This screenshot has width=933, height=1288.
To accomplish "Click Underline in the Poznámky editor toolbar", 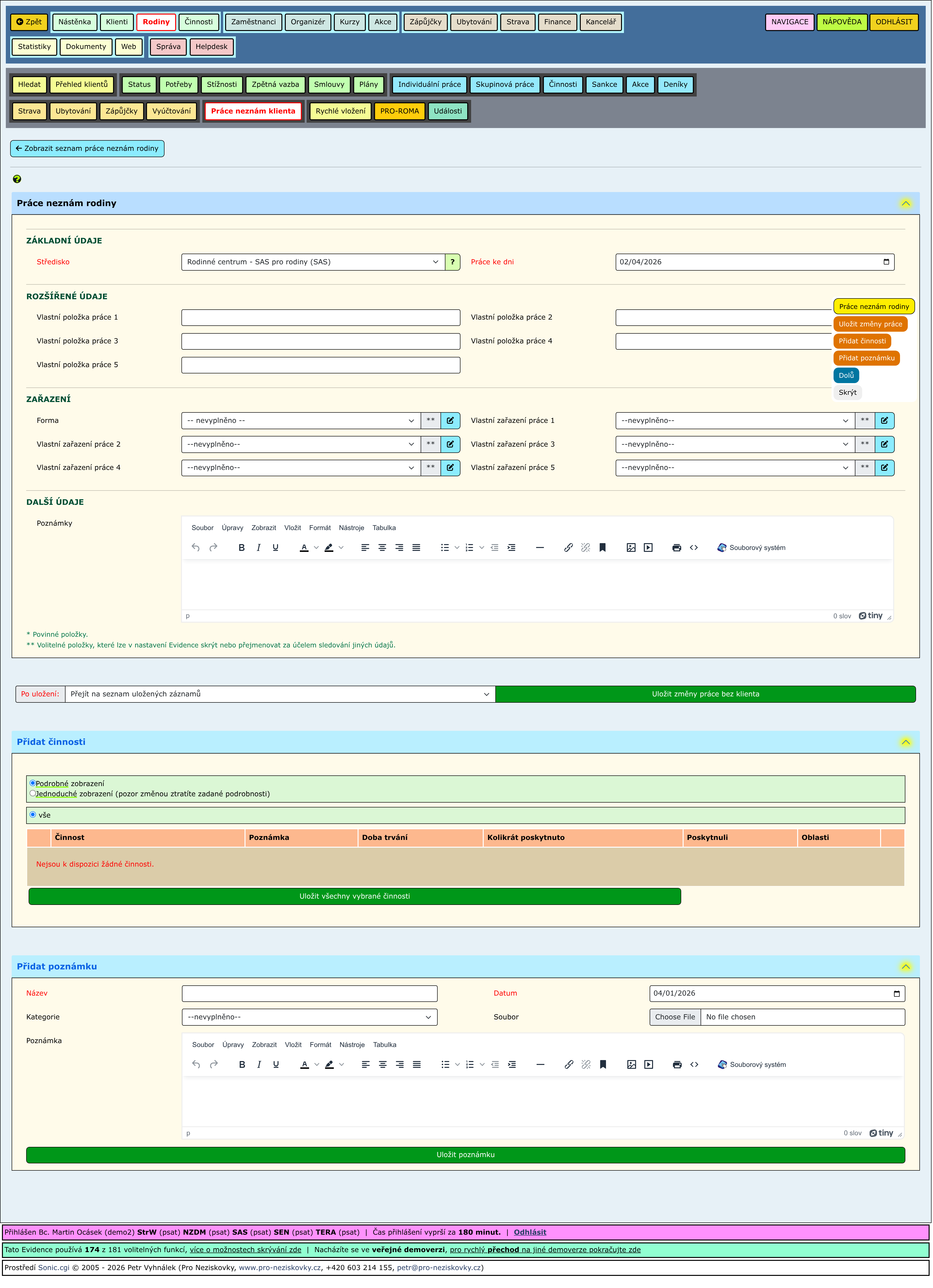I will pyautogui.click(x=276, y=548).
